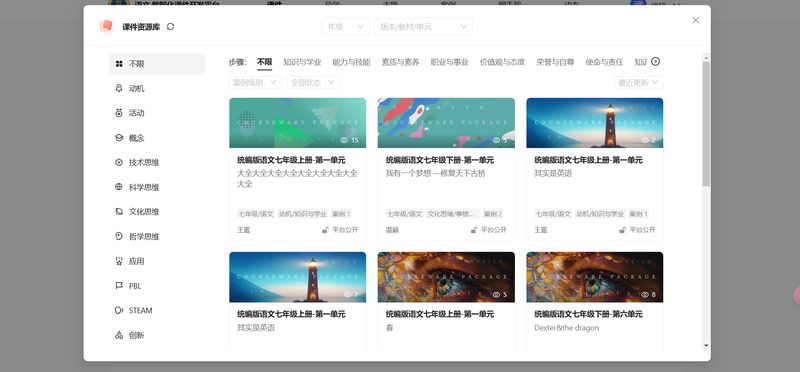Image resolution: width=800 pixels, height=372 pixels.
Task: Select the 不限 step tab
Action: tap(264, 62)
